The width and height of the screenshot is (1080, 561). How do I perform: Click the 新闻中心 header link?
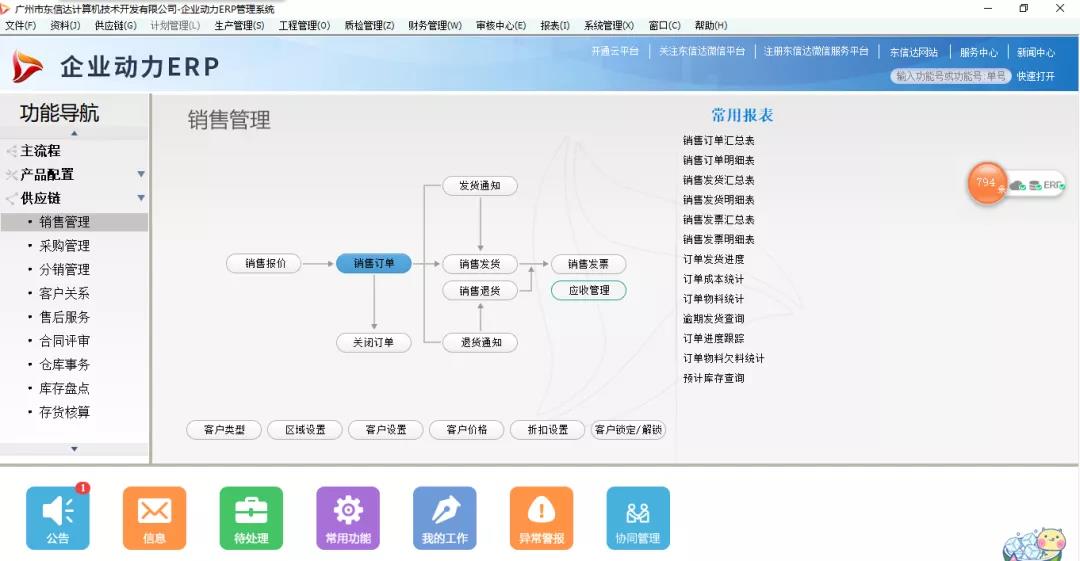pos(1036,52)
